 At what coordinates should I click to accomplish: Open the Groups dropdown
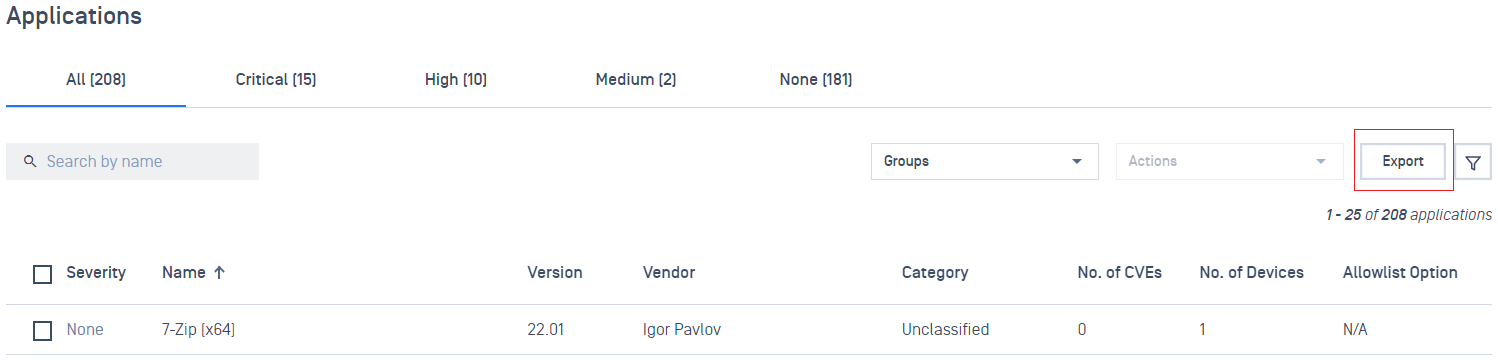coord(985,161)
